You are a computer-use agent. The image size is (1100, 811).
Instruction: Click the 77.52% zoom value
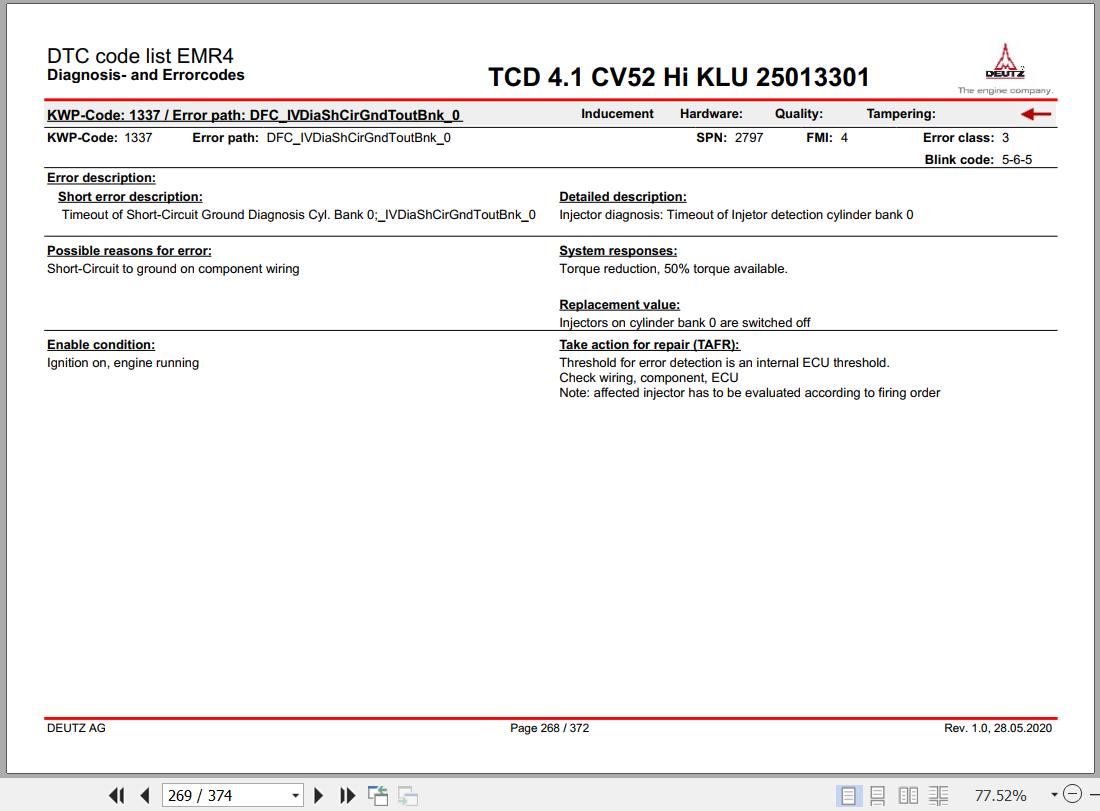1000,796
